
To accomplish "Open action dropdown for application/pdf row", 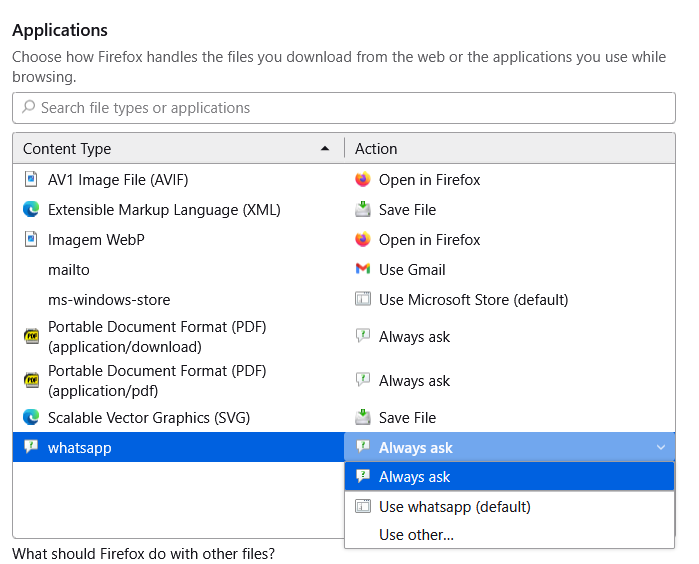I will pyautogui.click(x=510, y=380).
